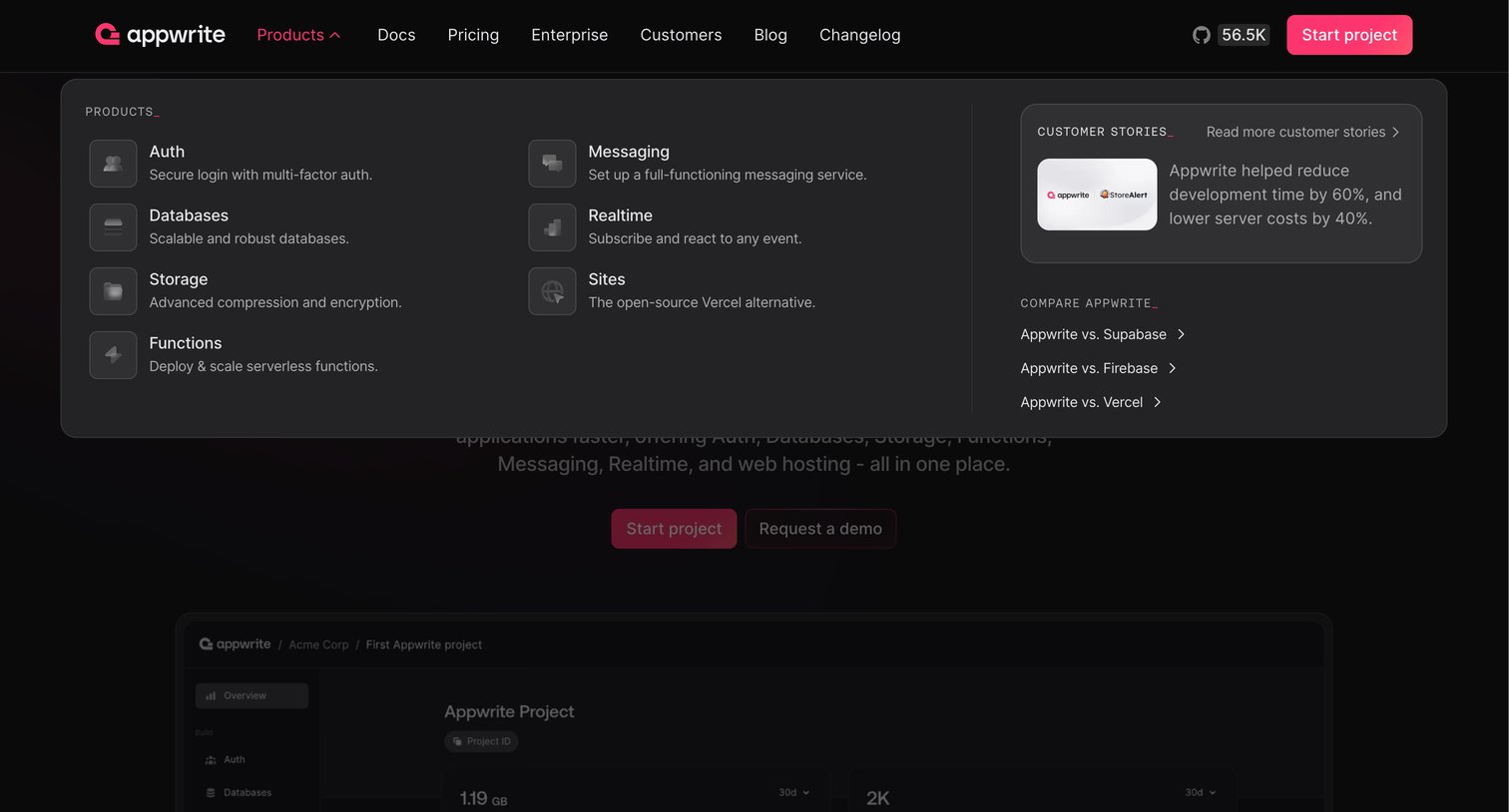This screenshot has height=812, width=1509.
Task: Click the Auth users icon in dashboard sidebar
Action: (x=211, y=760)
